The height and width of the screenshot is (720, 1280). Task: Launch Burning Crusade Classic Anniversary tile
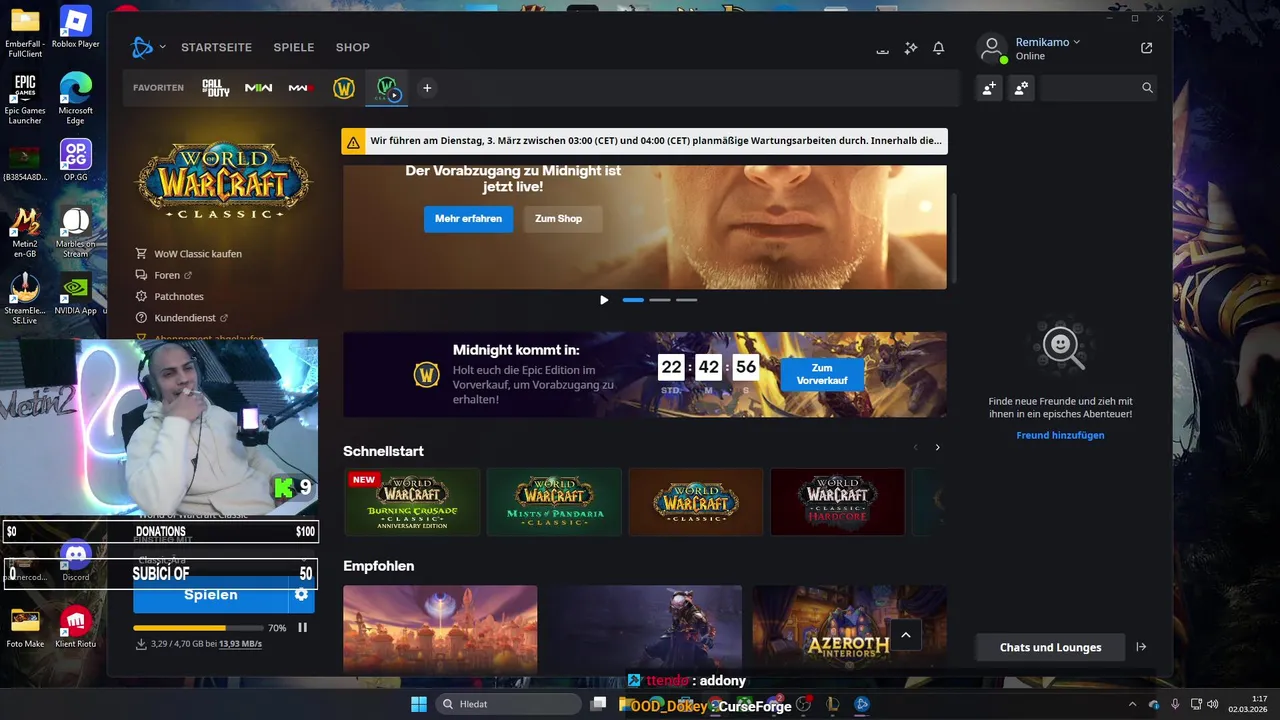point(412,502)
